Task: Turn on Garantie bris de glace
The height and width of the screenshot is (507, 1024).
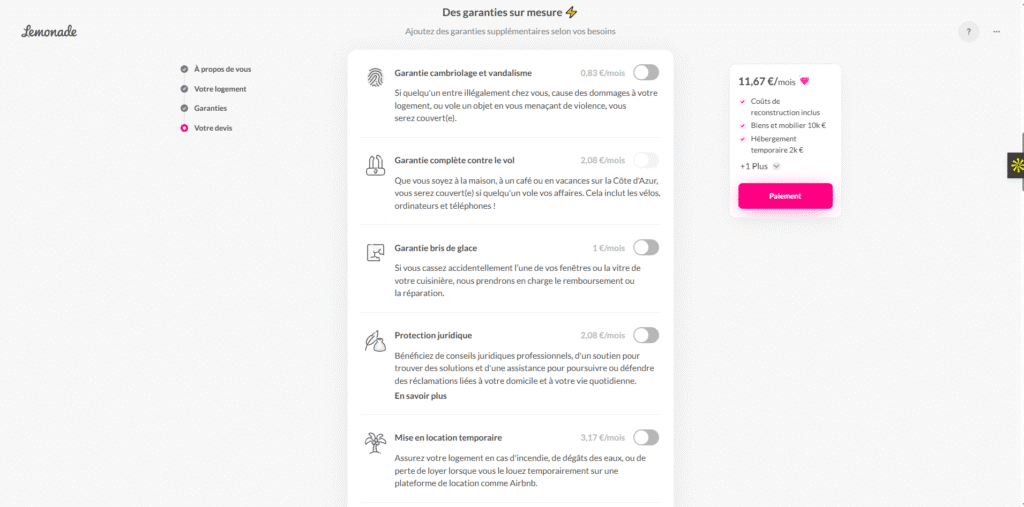Action: tap(646, 247)
